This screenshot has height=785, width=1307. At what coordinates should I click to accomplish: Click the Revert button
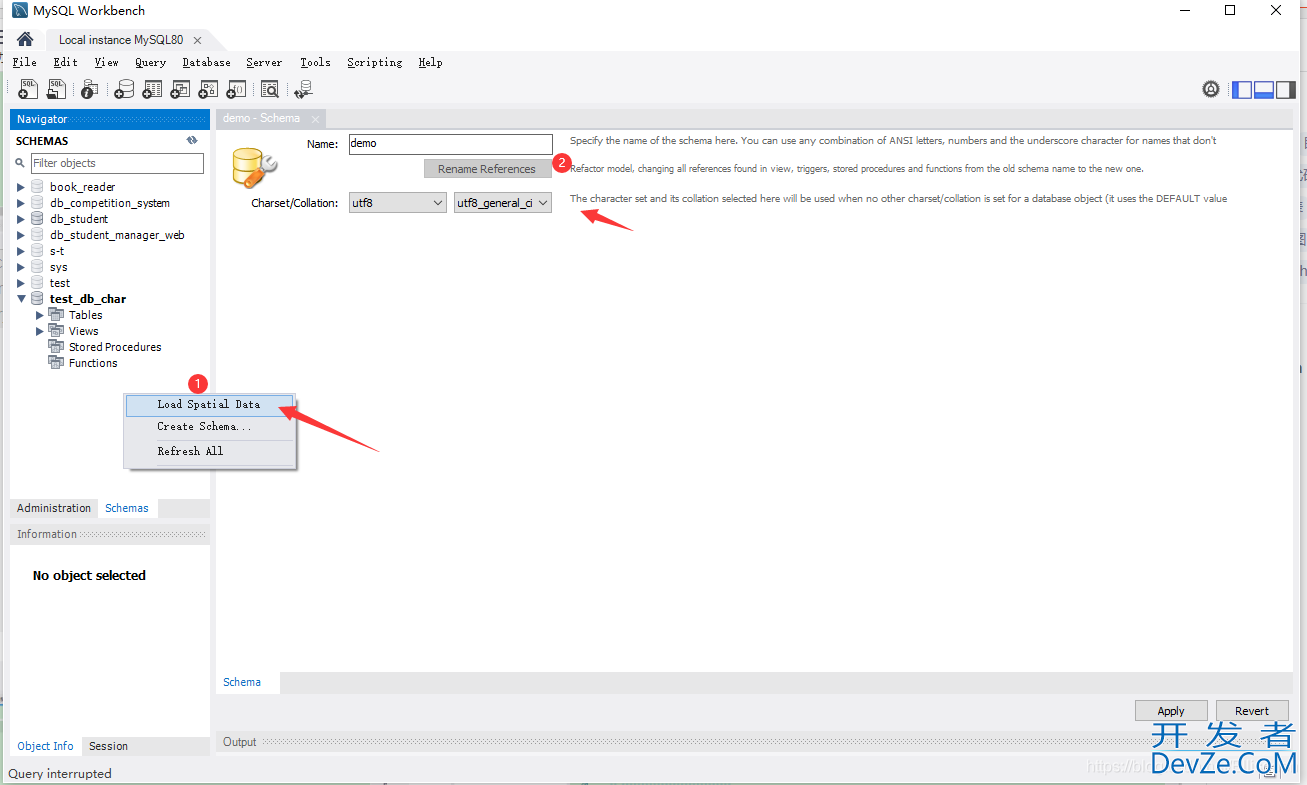(x=1252, y=711)
